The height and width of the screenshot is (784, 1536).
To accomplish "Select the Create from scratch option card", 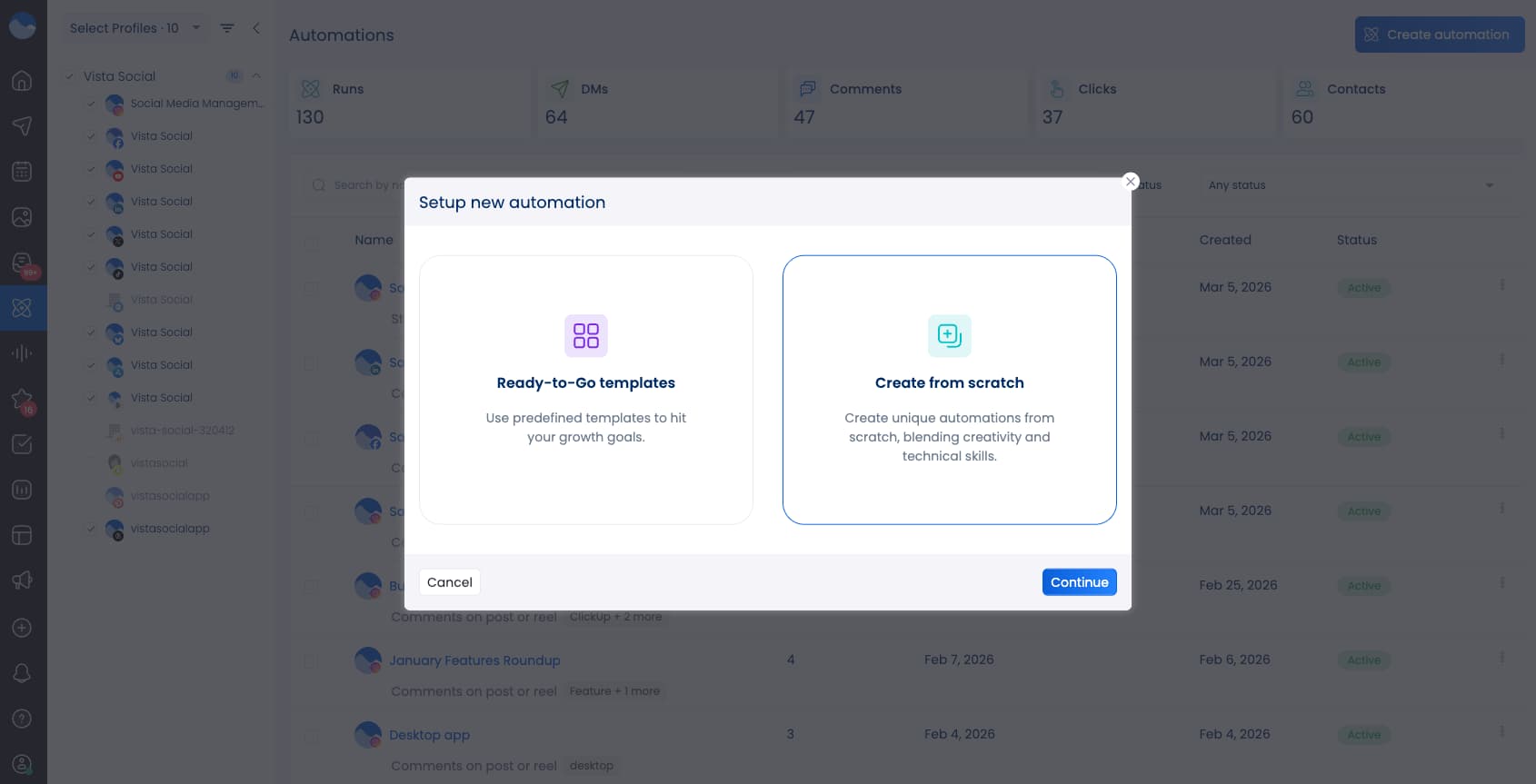I will [x=950, y=390].
